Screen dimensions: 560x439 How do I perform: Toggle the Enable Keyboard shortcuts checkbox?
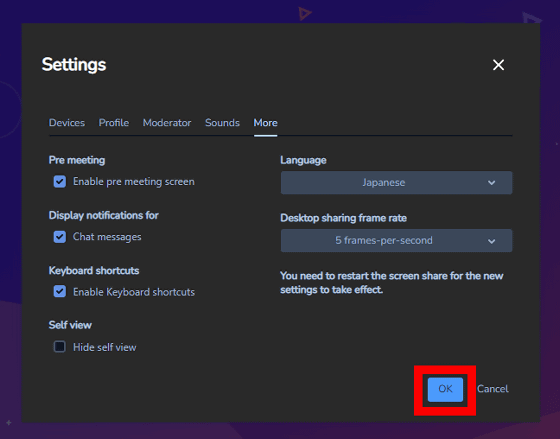[x=60, y=291]
